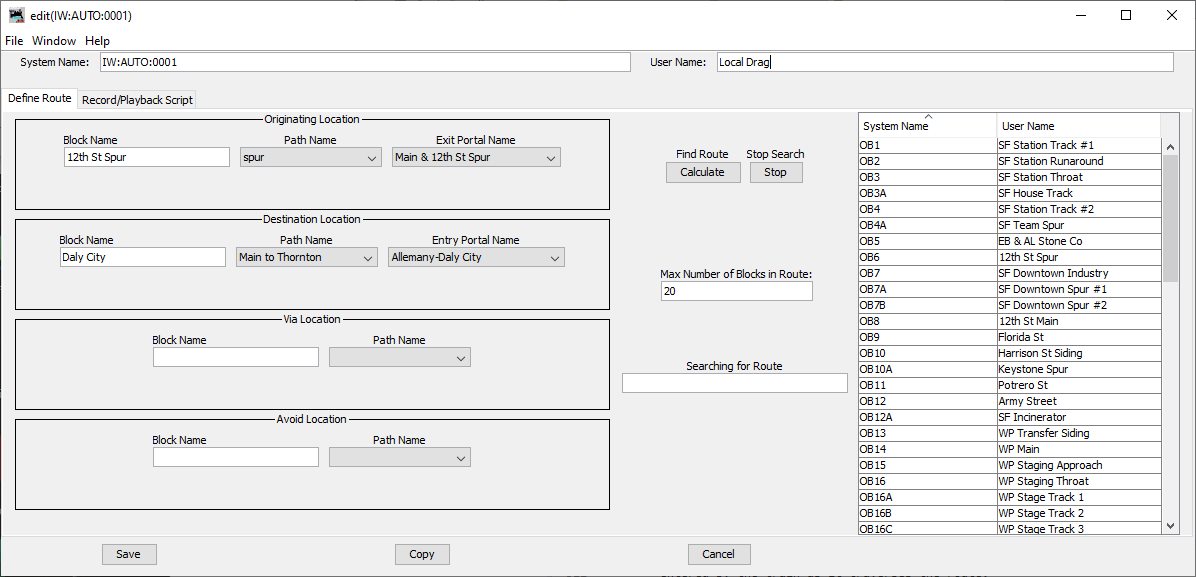
Task: Switch to the Record/Playback Script tab
Action: pyautogui.click(x=137, y=100)
